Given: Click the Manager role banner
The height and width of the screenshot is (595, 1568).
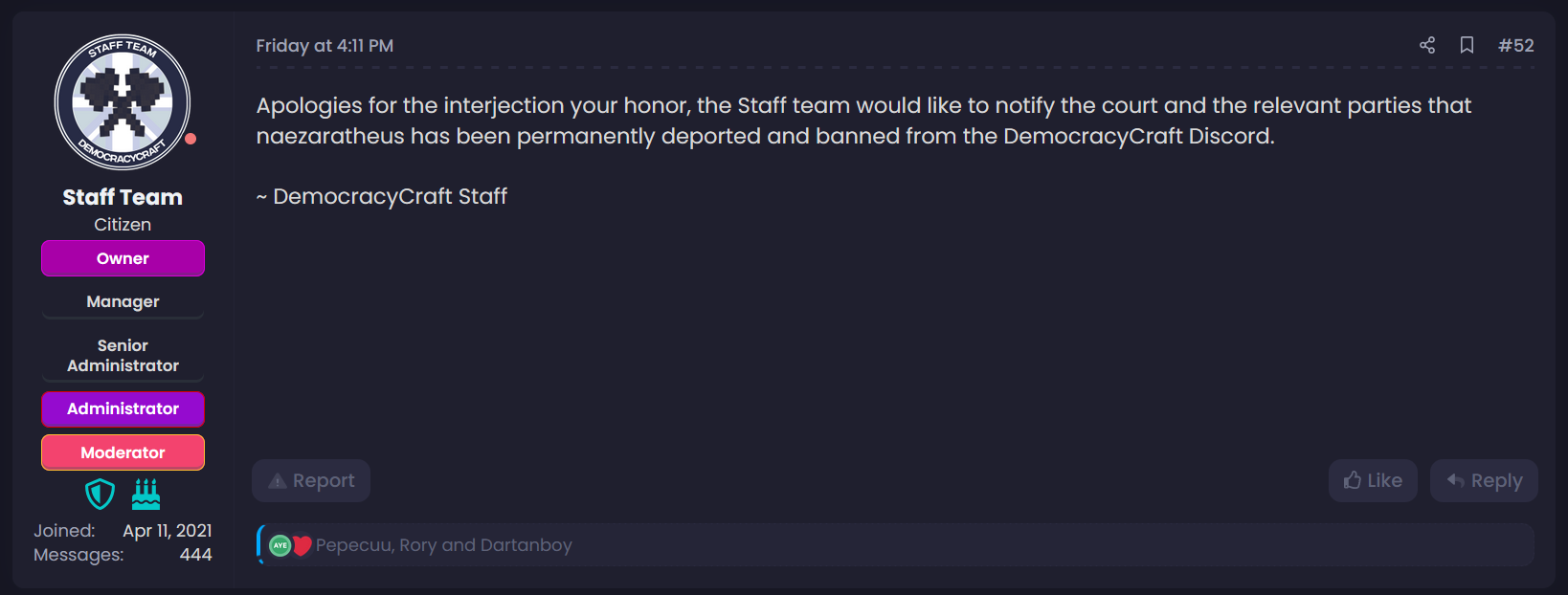Looking at the screenshot, I should 123,301.
